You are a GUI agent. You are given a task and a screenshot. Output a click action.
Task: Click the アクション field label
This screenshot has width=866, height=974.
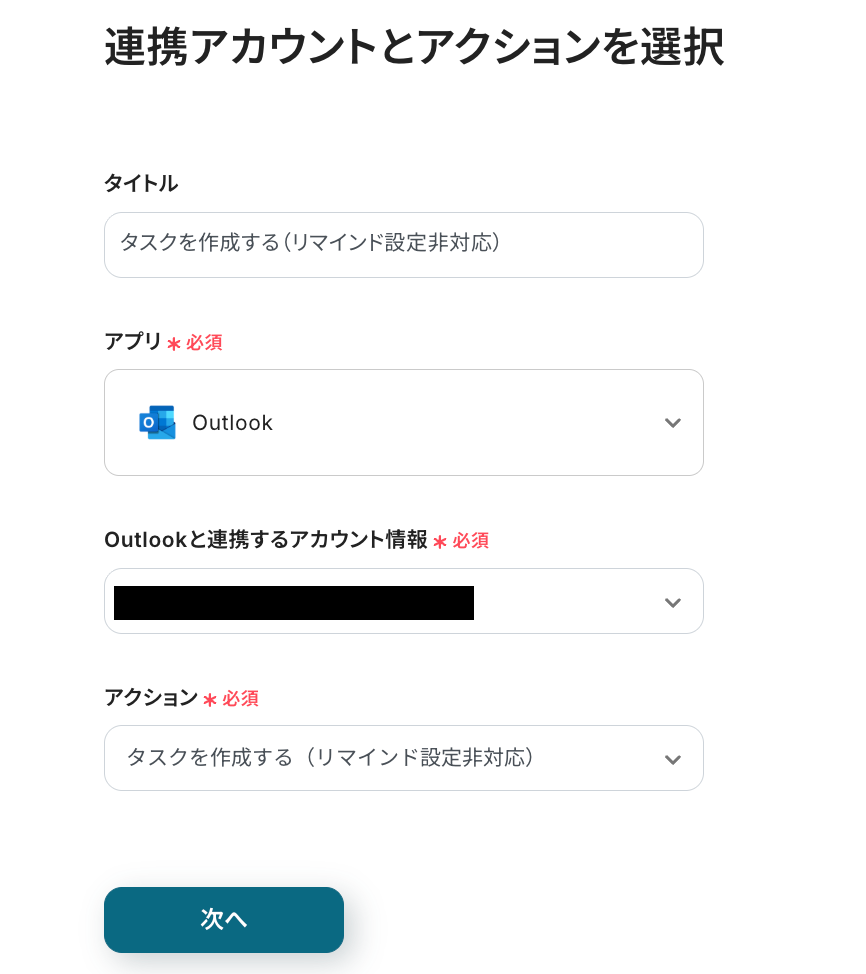[151, 697]
